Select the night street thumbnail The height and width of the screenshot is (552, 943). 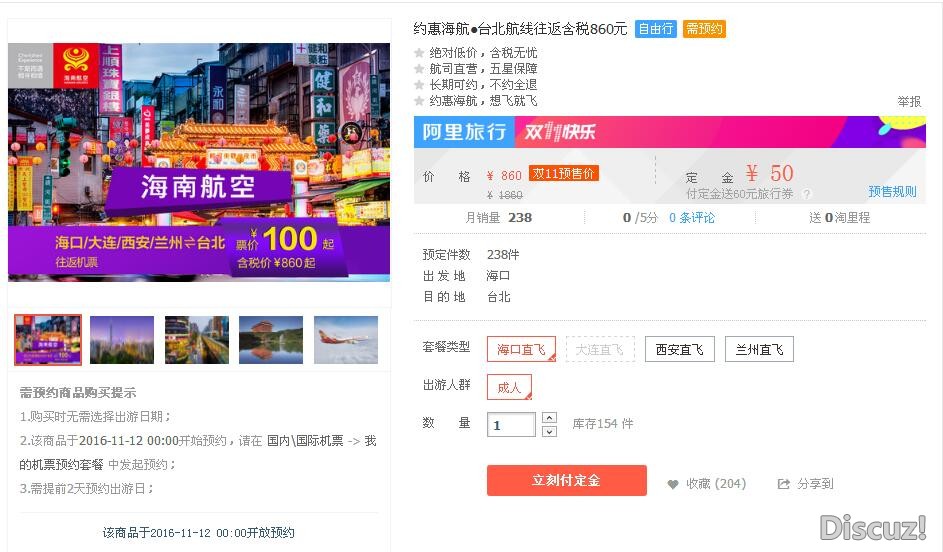coord(197,340)
